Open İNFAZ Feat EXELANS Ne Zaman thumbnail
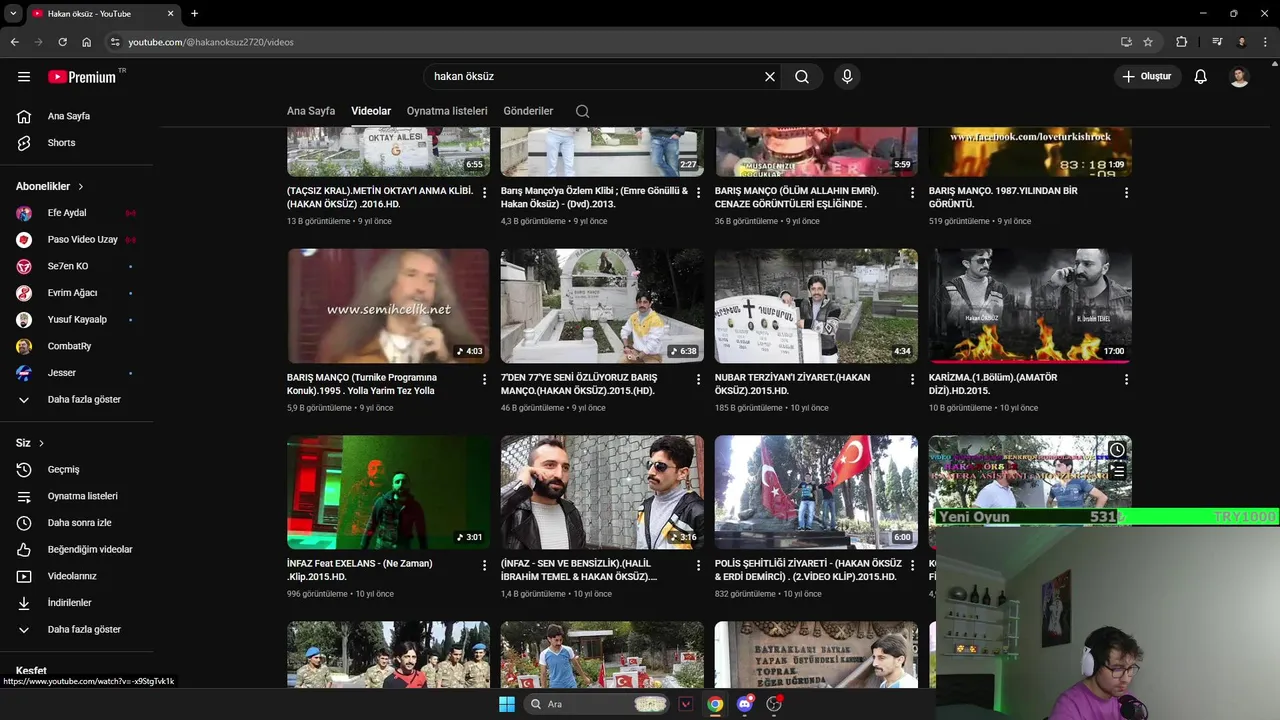 click(x=388, y=492)
